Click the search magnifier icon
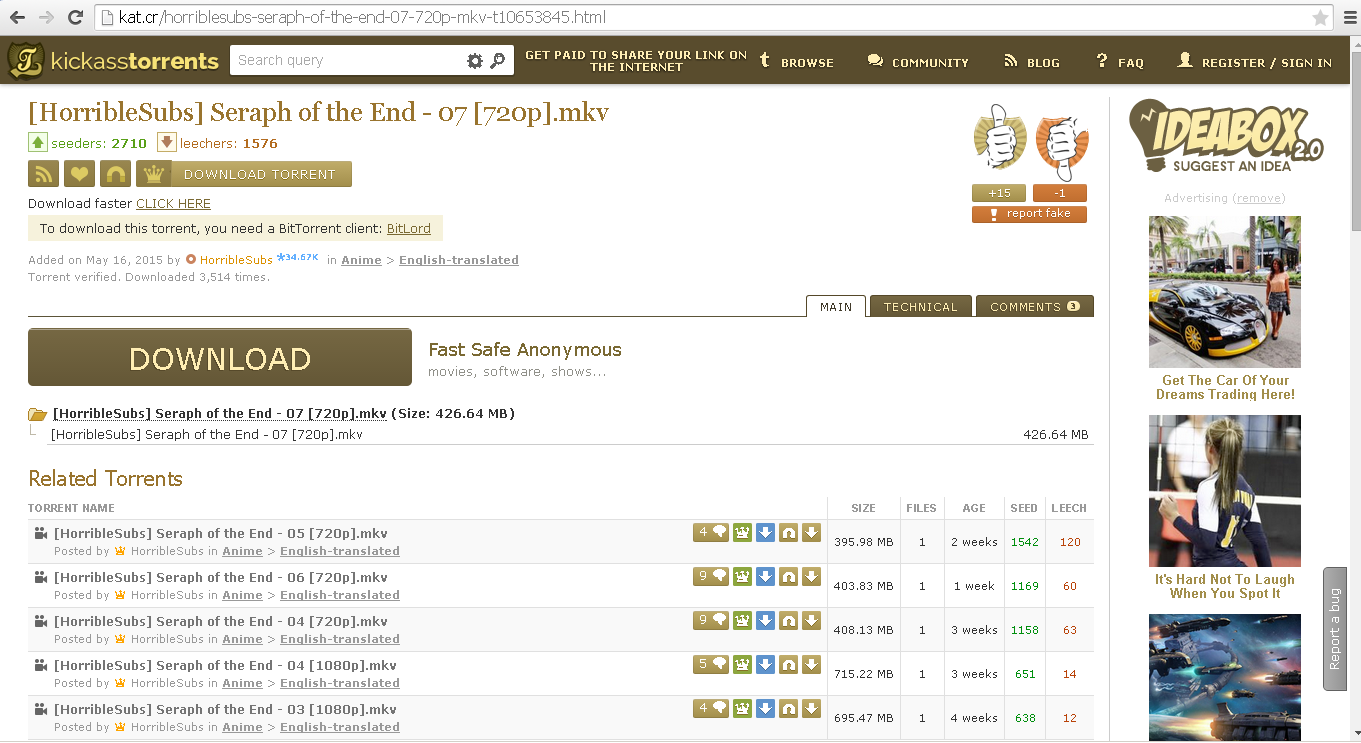Screen dimensions: 1361x743 tap(498, 60)
